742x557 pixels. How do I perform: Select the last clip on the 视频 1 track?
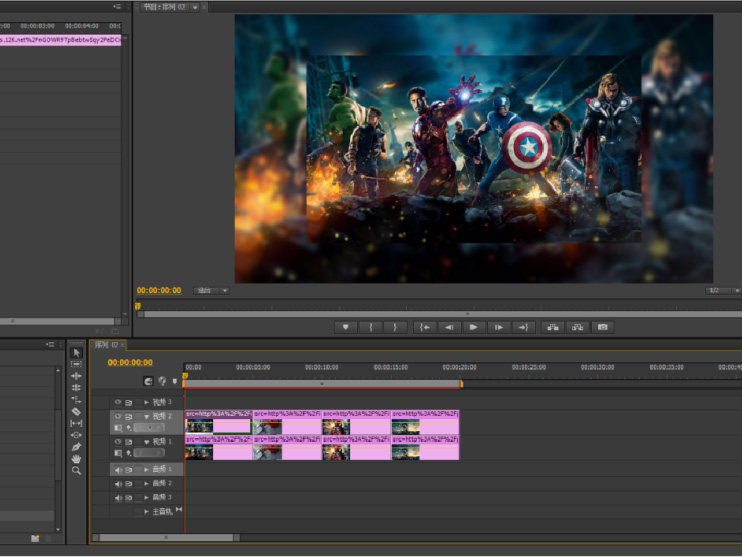(425, 448)
